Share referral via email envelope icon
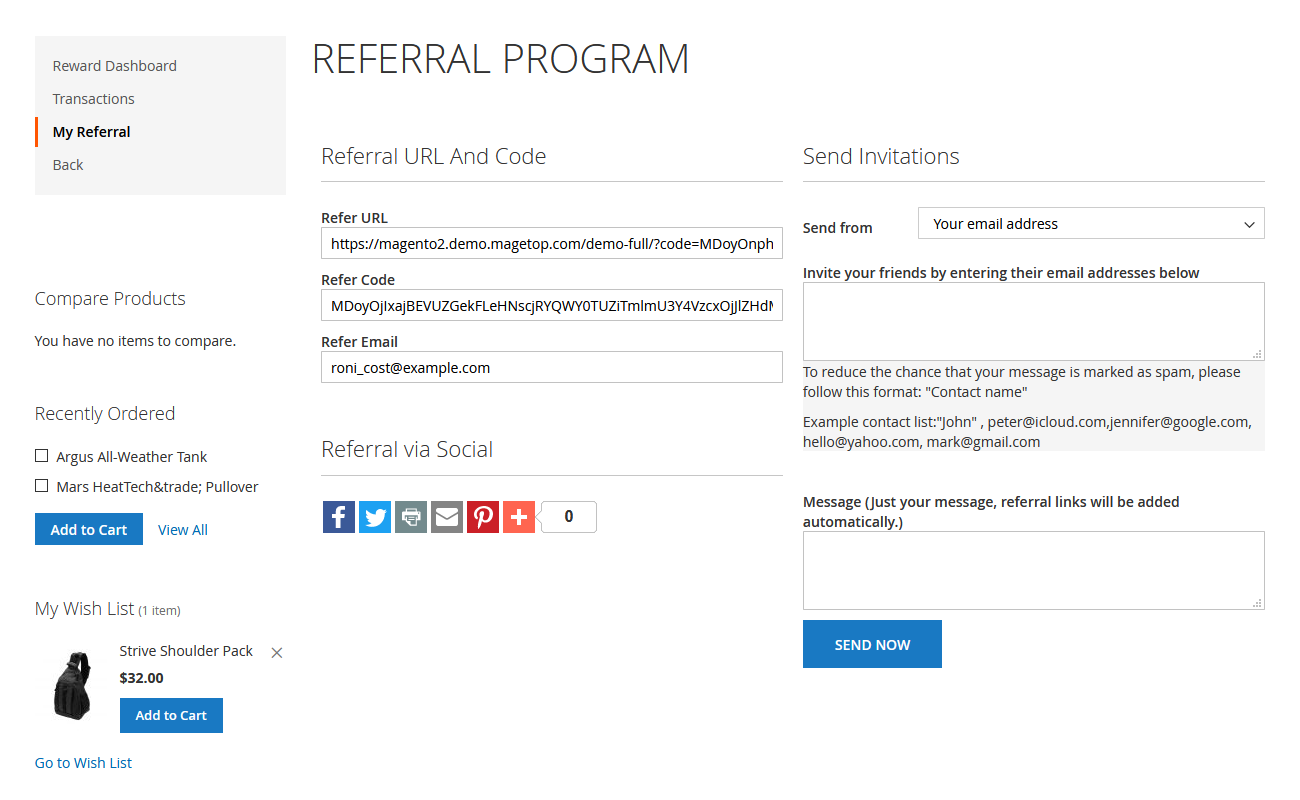 click(x=447, y=517)
